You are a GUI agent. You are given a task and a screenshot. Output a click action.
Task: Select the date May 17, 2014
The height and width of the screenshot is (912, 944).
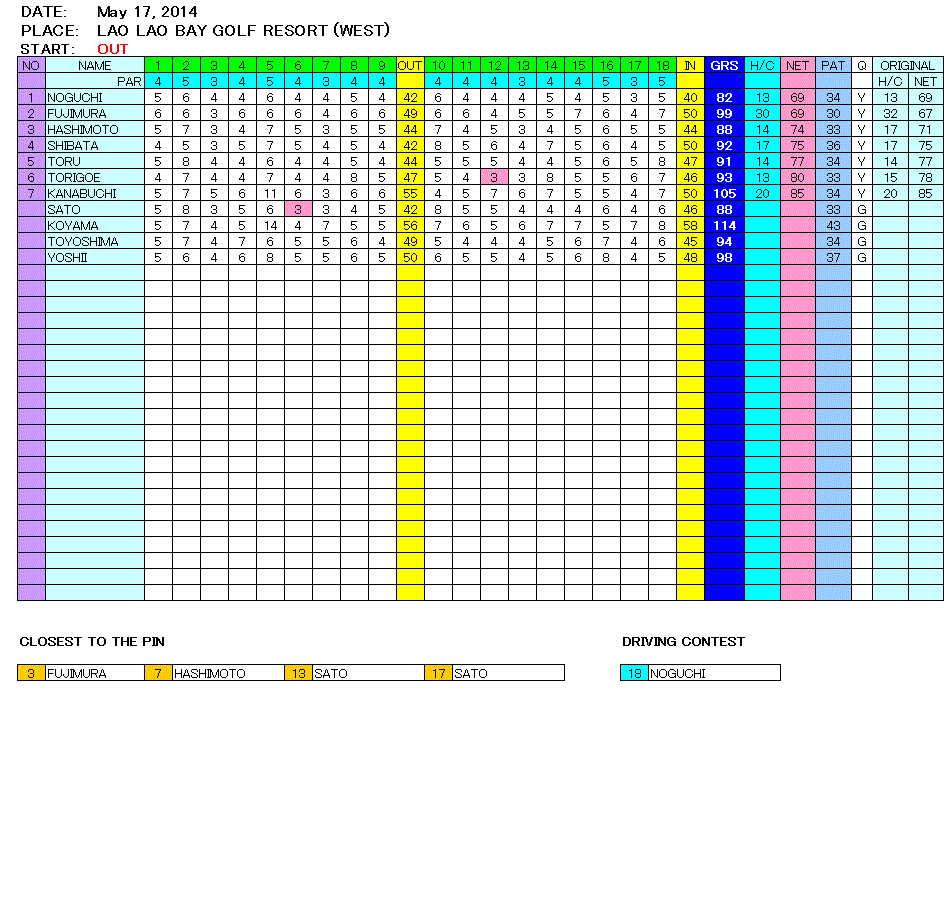point(147,13)
